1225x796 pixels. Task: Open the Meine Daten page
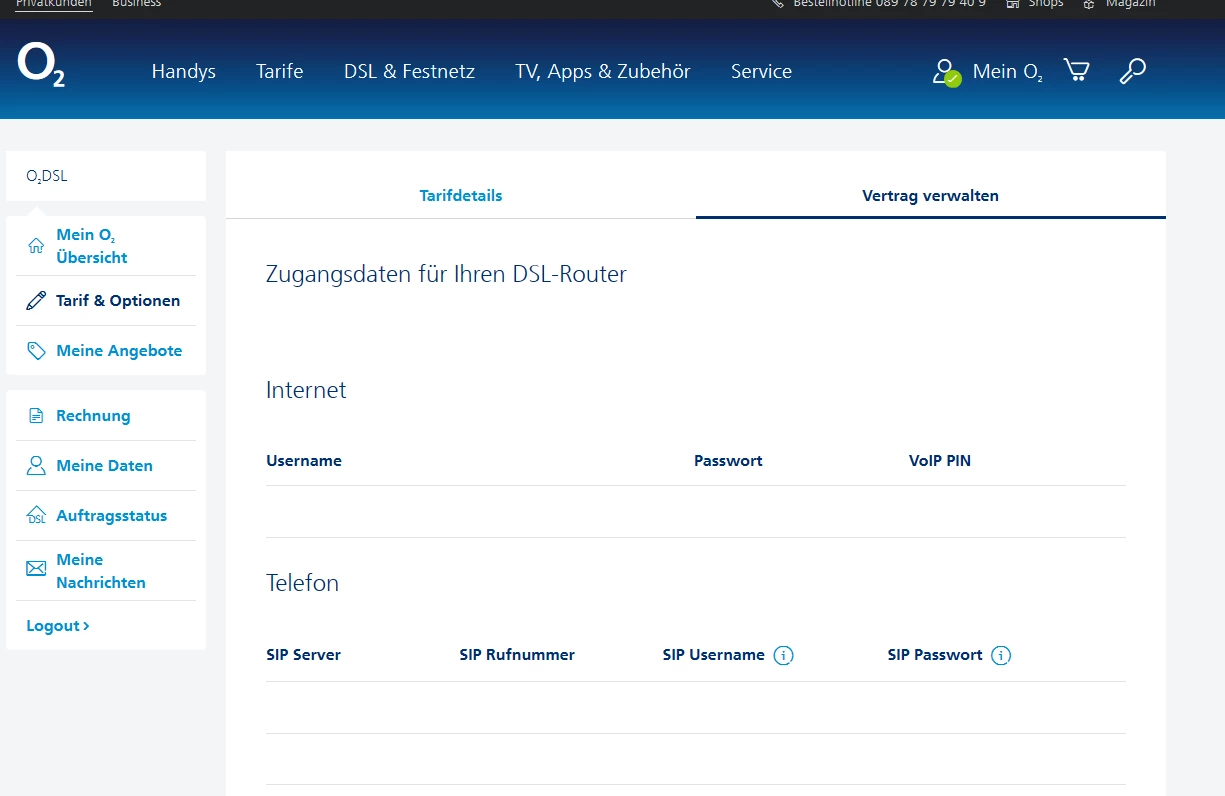pyautogui.click(x=104, y=466)
